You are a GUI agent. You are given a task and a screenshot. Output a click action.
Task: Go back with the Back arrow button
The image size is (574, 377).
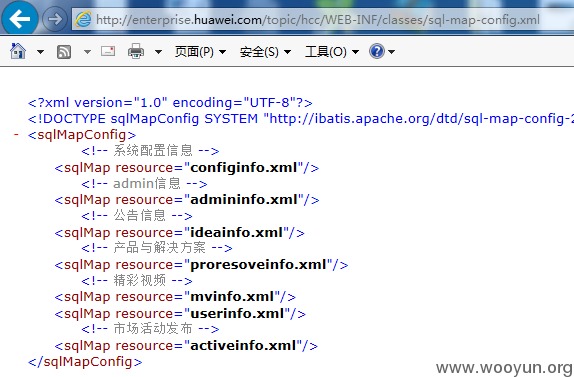pyautogui.click(x=20, y=18)
